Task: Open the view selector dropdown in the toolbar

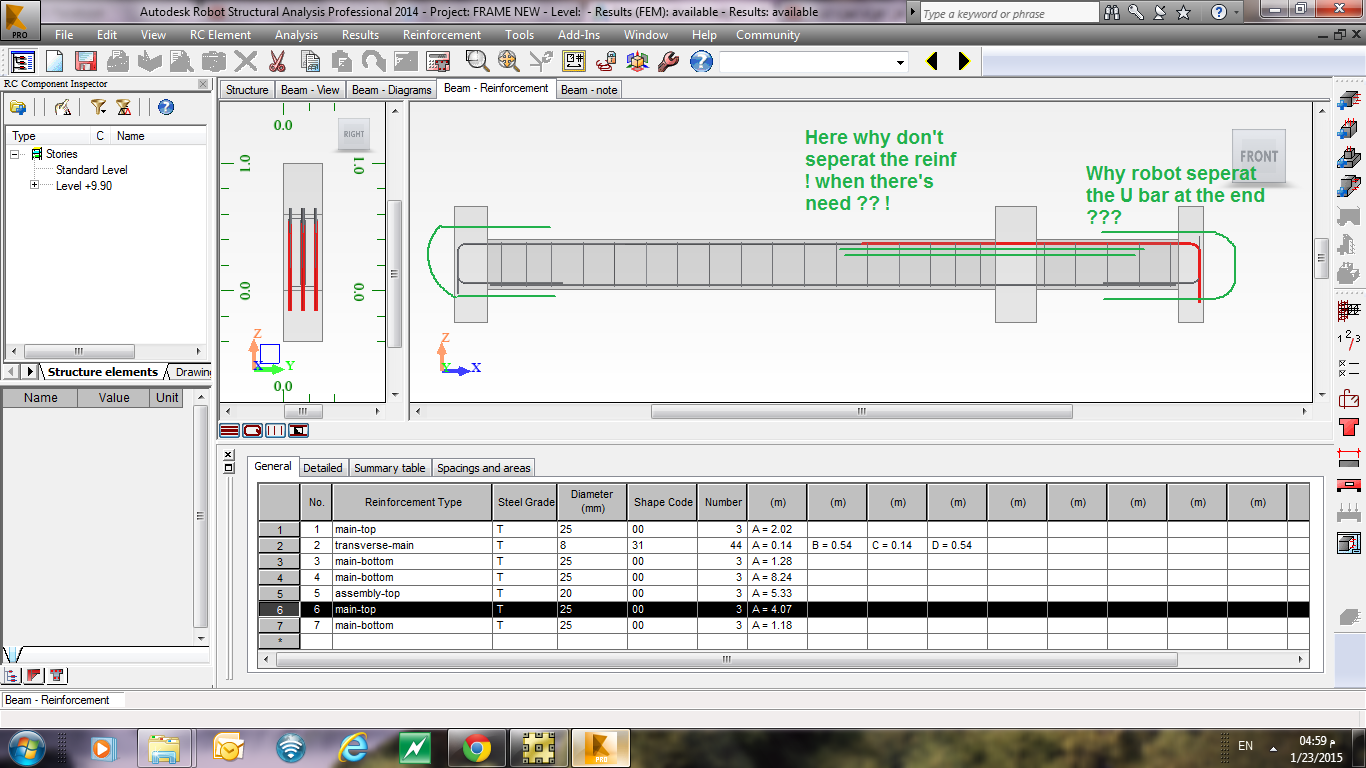Action: pyautogui.click(x=898, y=61)
